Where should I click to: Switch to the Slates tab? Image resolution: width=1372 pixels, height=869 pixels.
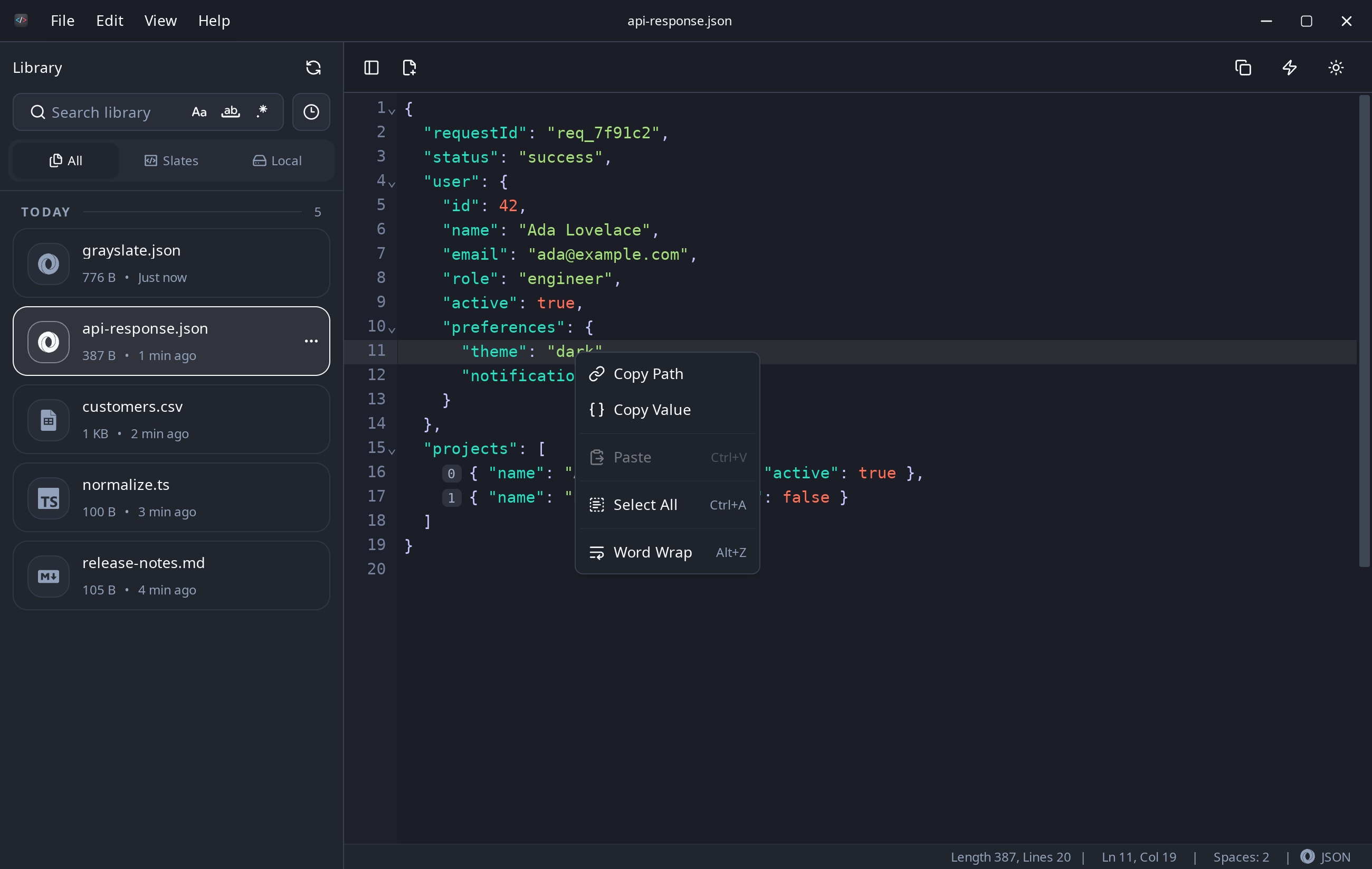171,161
